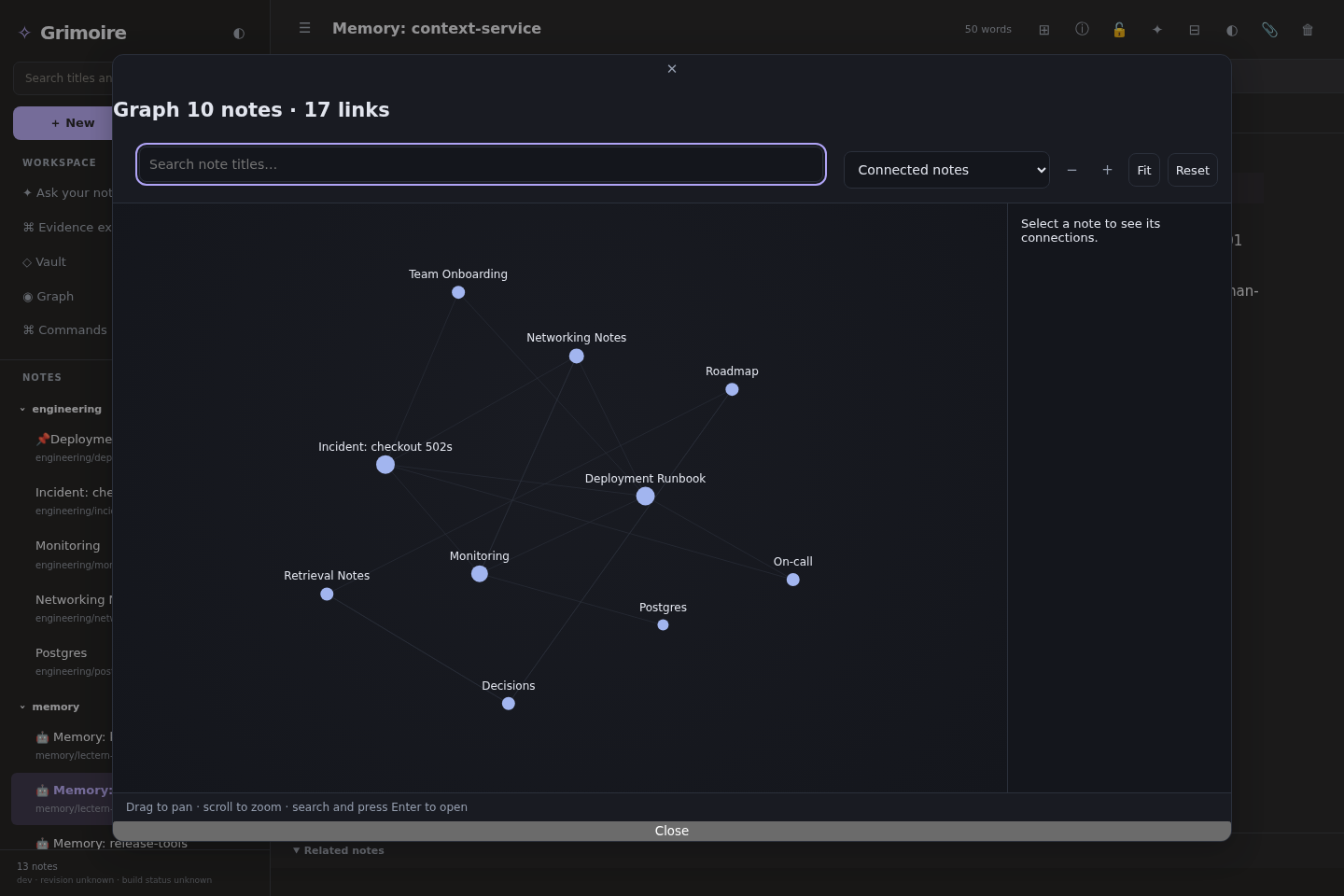
Task: Click the paperclip attachment icon
Action: pyautogui.click(x=1269, y=30)
